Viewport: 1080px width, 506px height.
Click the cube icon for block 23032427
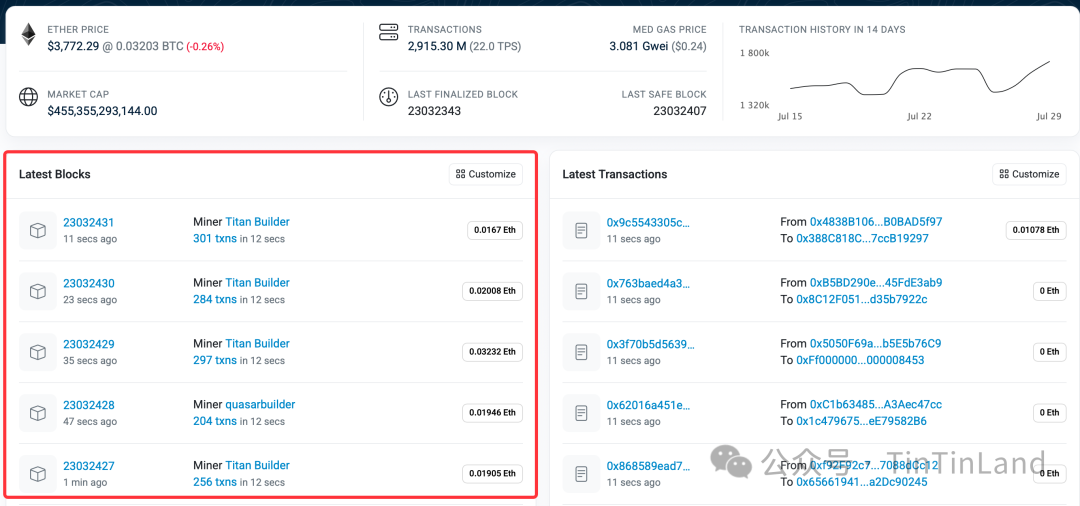38,474
